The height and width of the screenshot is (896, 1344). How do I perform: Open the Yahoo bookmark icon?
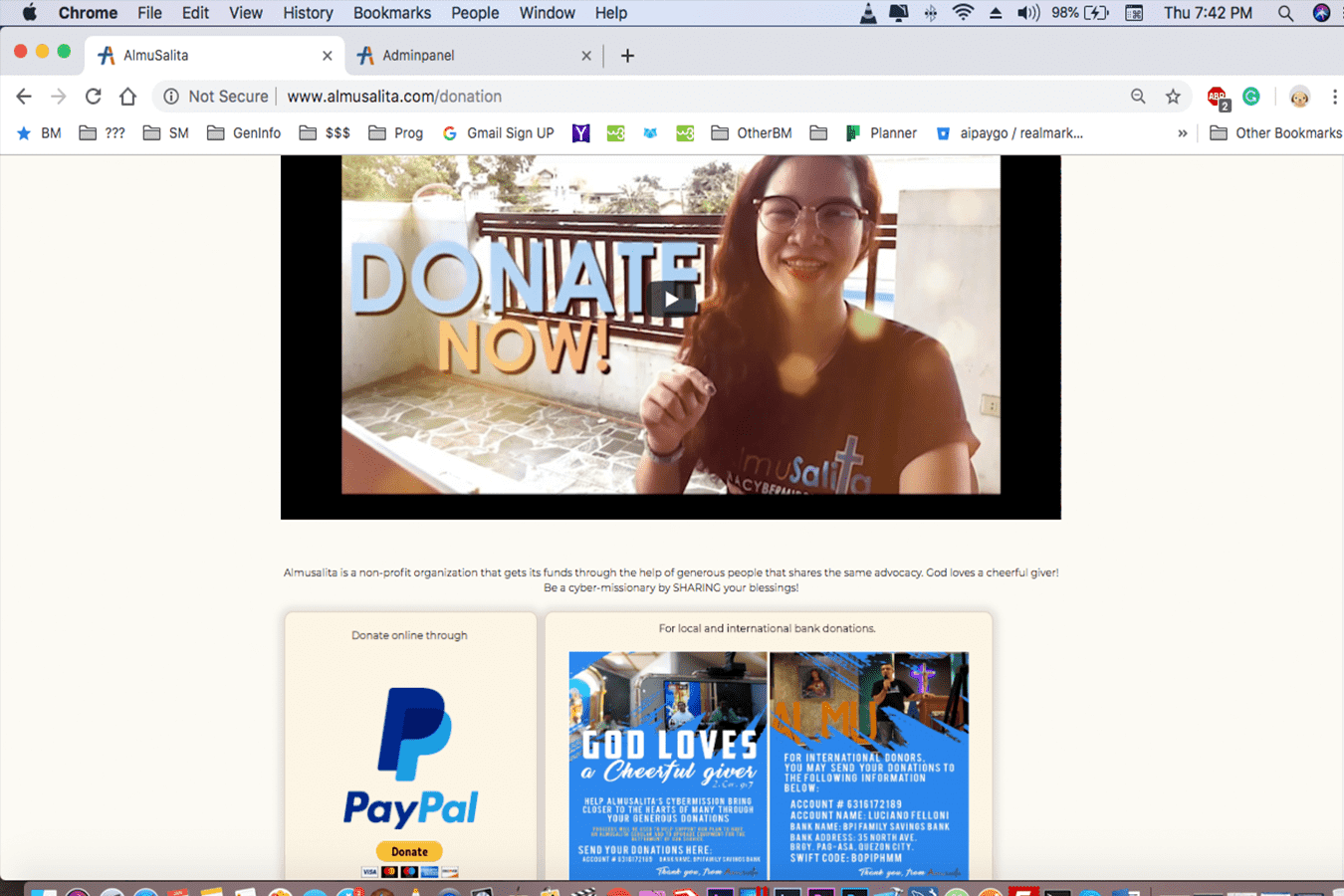click(581, 133)
